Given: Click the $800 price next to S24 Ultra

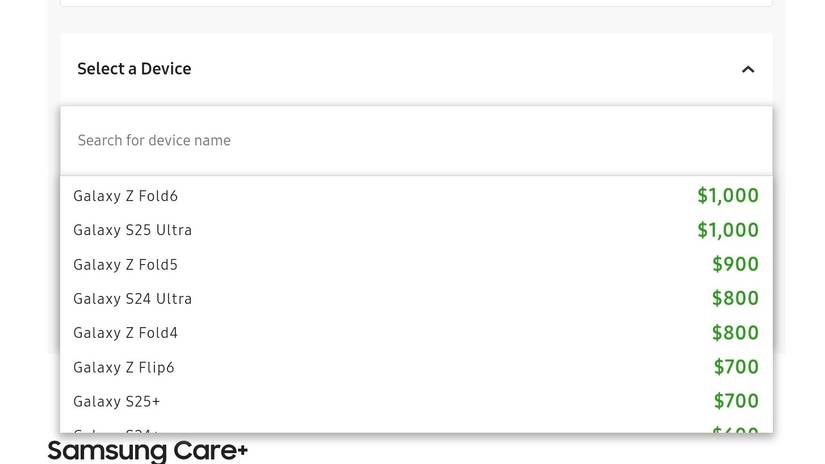Looking at the screenshot, I should click(x=735, y=299).
